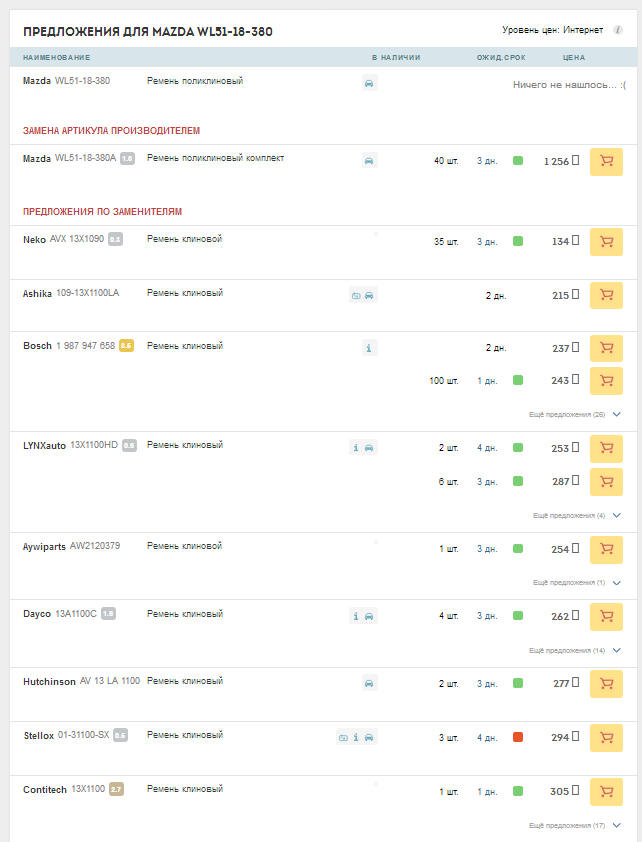Viewport: 642px width, 842px height.
Task: Click the Bosch rating badge
Action: (126, 346)
